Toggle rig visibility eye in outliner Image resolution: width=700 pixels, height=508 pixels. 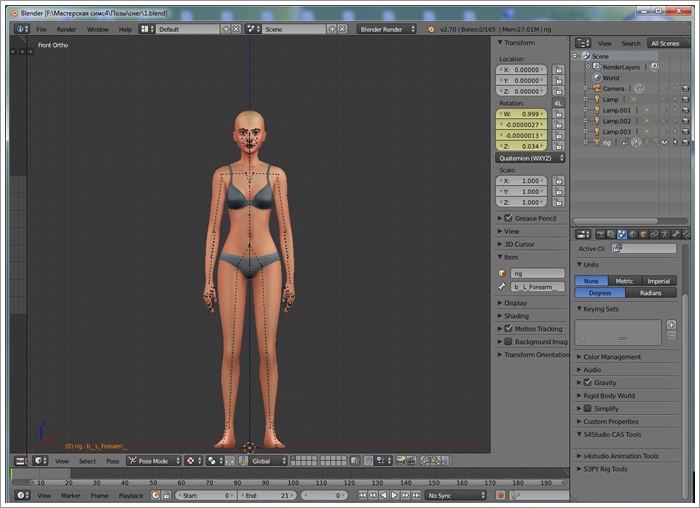click(x=662, y=142)
